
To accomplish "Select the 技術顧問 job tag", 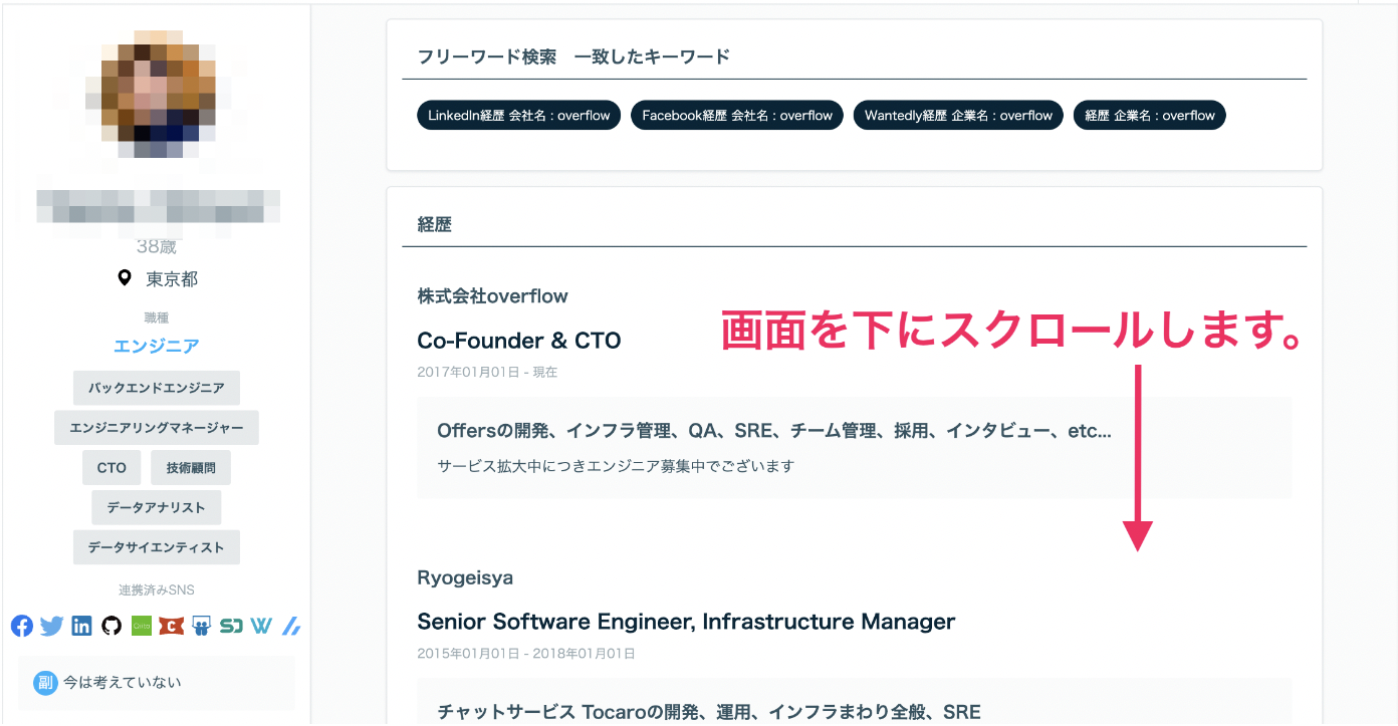I will point(190,468).
